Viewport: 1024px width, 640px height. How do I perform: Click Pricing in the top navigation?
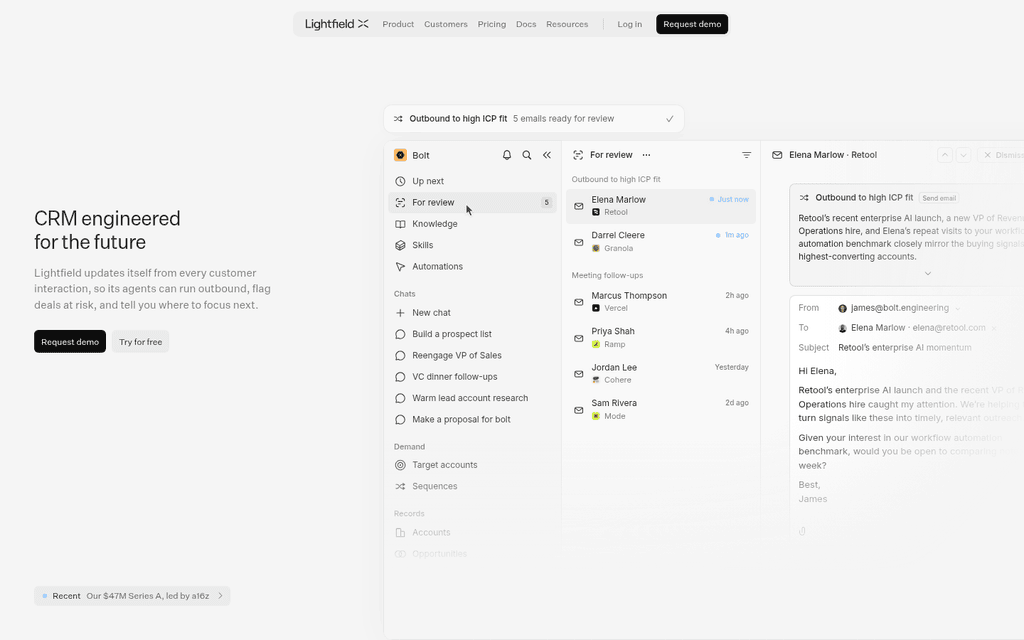point(492,24)
